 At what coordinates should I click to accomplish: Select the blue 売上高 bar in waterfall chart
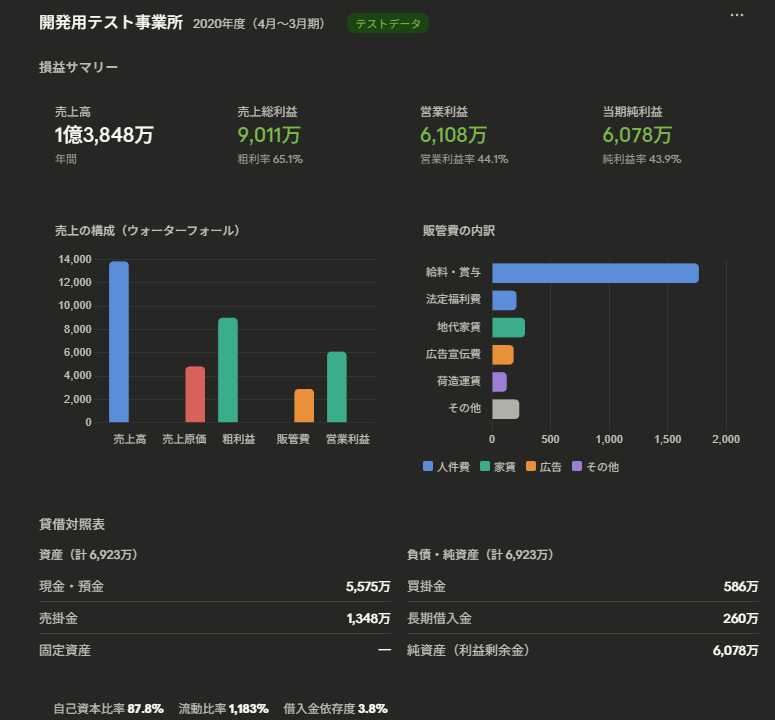[119, 342]
